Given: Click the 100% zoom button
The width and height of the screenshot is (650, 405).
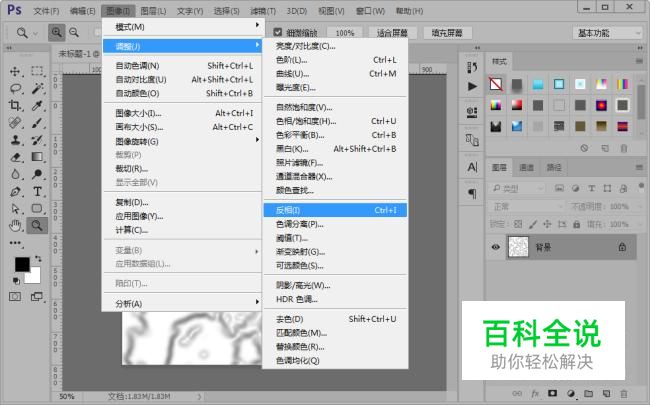Looking at the screenshot, I should [x=344, y=33].
